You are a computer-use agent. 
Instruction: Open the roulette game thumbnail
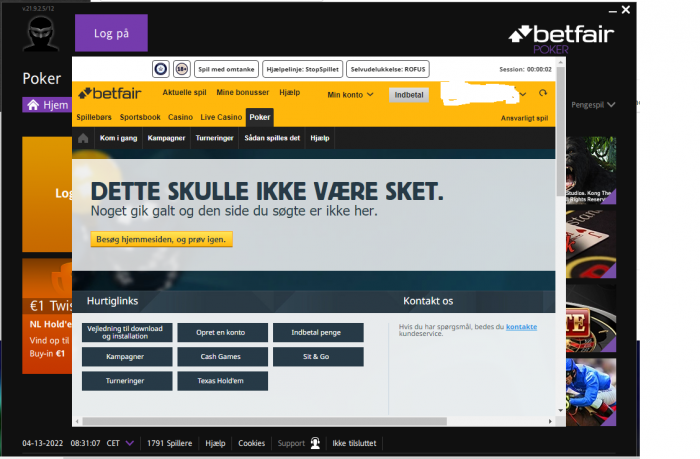591,318
